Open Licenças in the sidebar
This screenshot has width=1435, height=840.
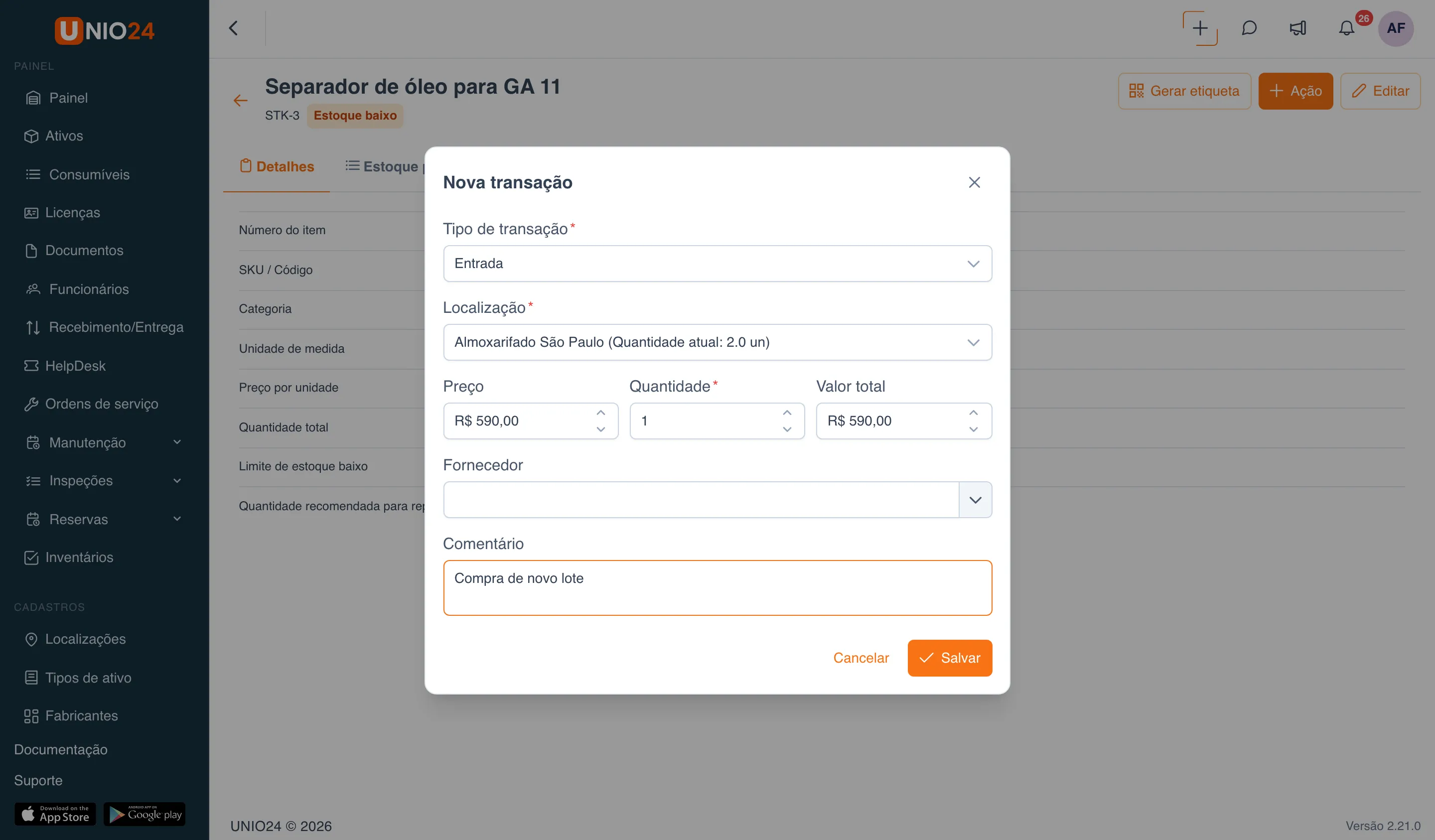coord(63,212)
